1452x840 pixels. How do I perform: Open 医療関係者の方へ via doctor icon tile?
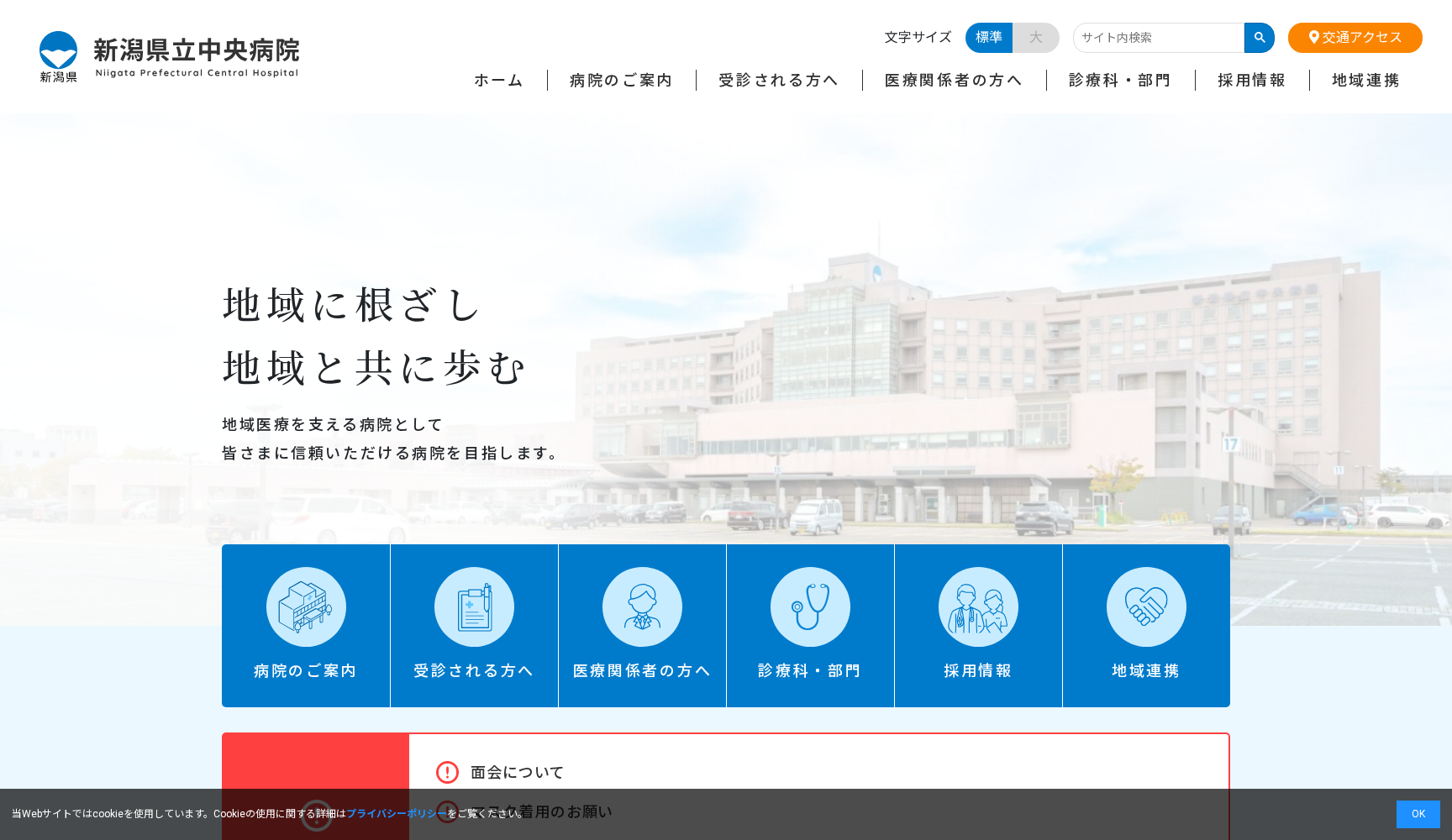click(642, 606)
